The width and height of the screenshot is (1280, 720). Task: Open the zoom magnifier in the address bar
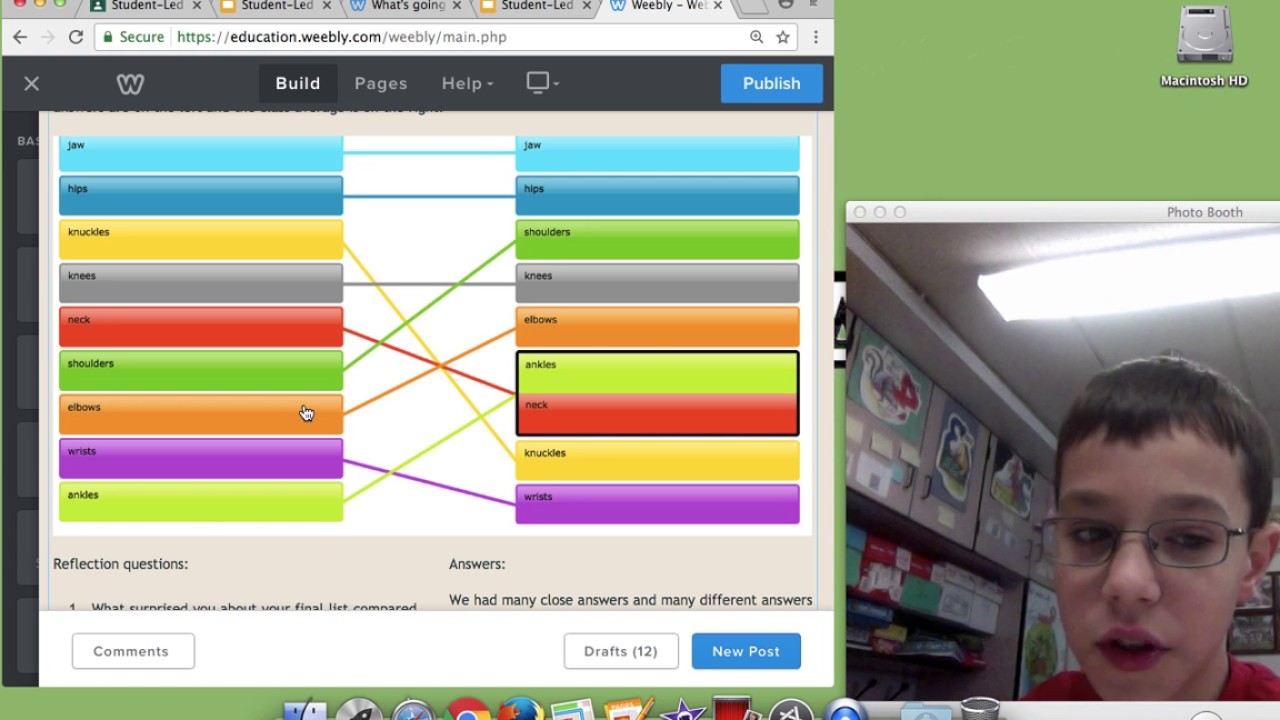[757, 37]
